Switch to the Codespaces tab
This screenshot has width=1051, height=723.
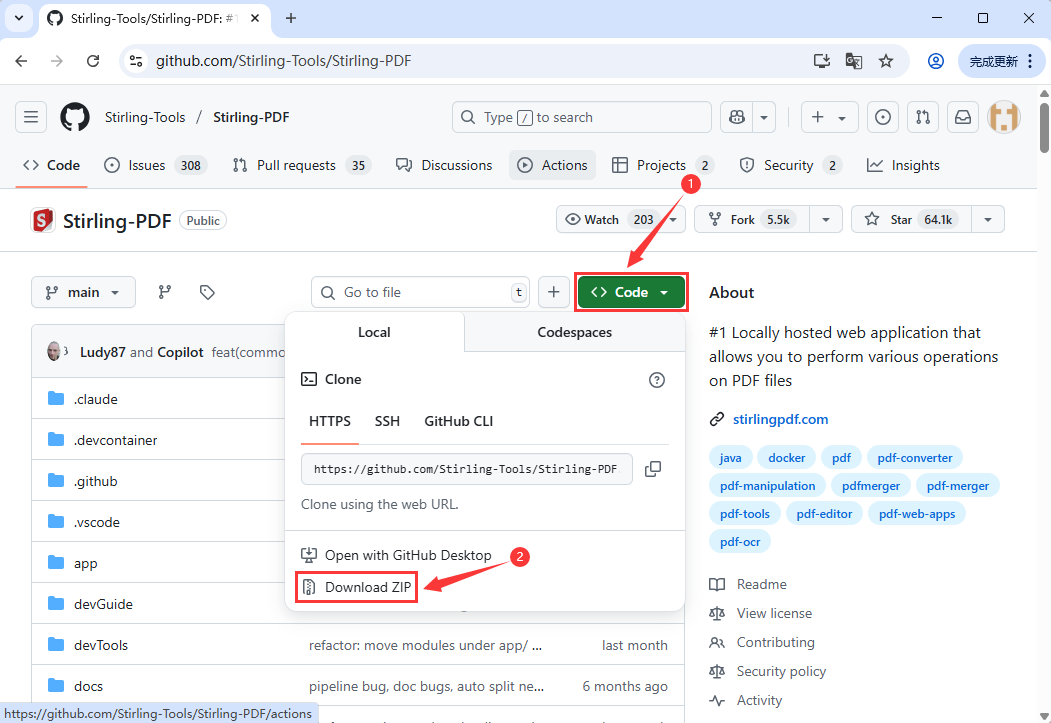pyautogui.click(x=574, y=332)
